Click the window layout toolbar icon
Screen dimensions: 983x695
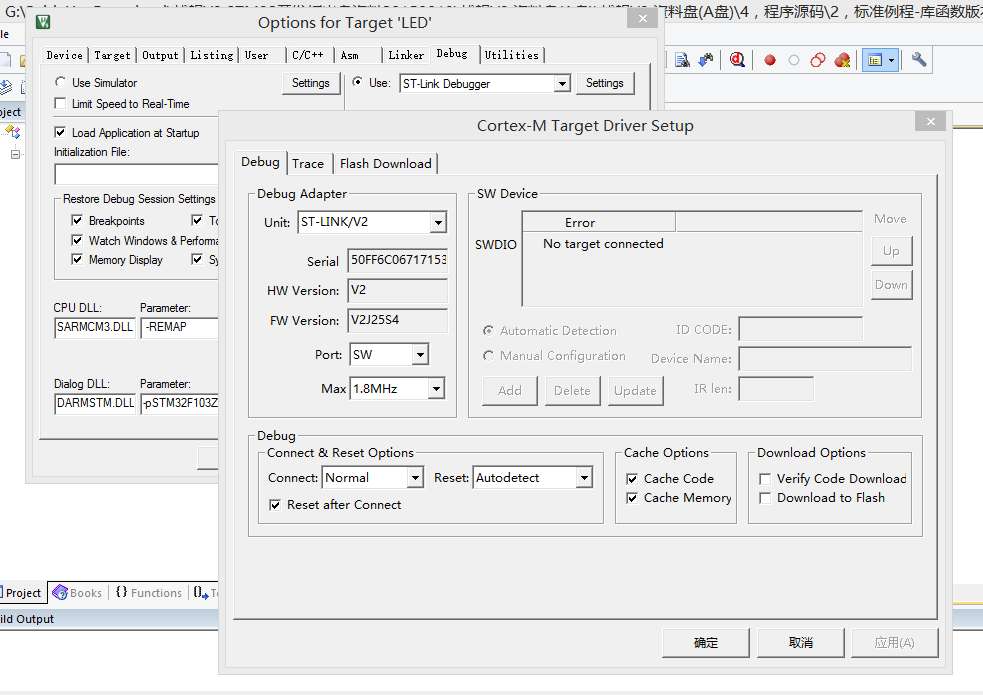pyautogui.click(x=875, y=60)
